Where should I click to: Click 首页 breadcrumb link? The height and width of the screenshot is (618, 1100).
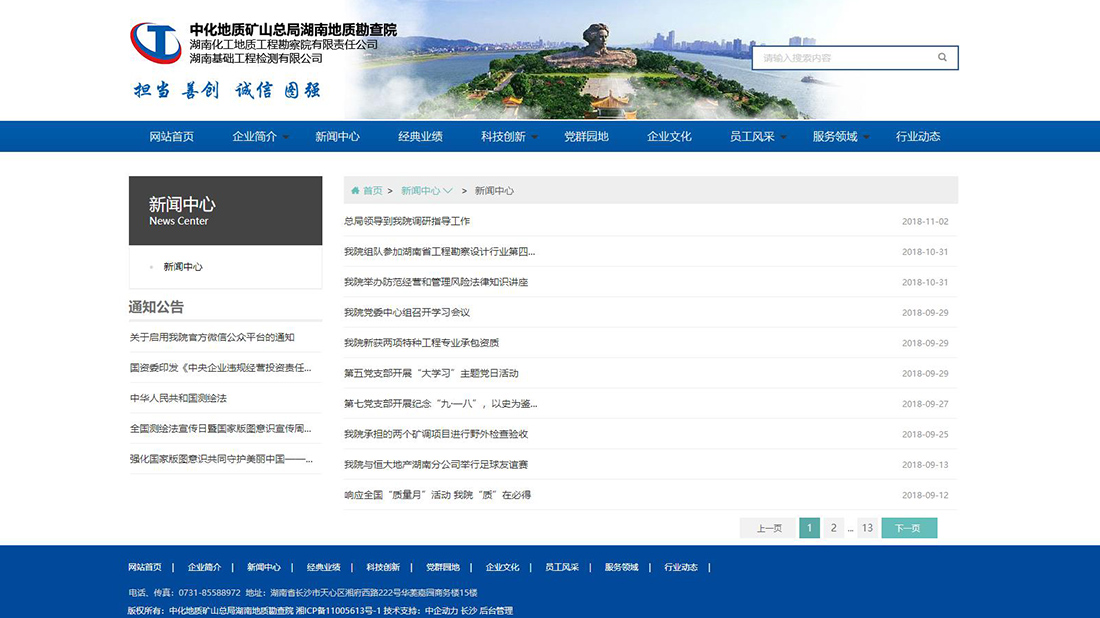pos(373,191)
